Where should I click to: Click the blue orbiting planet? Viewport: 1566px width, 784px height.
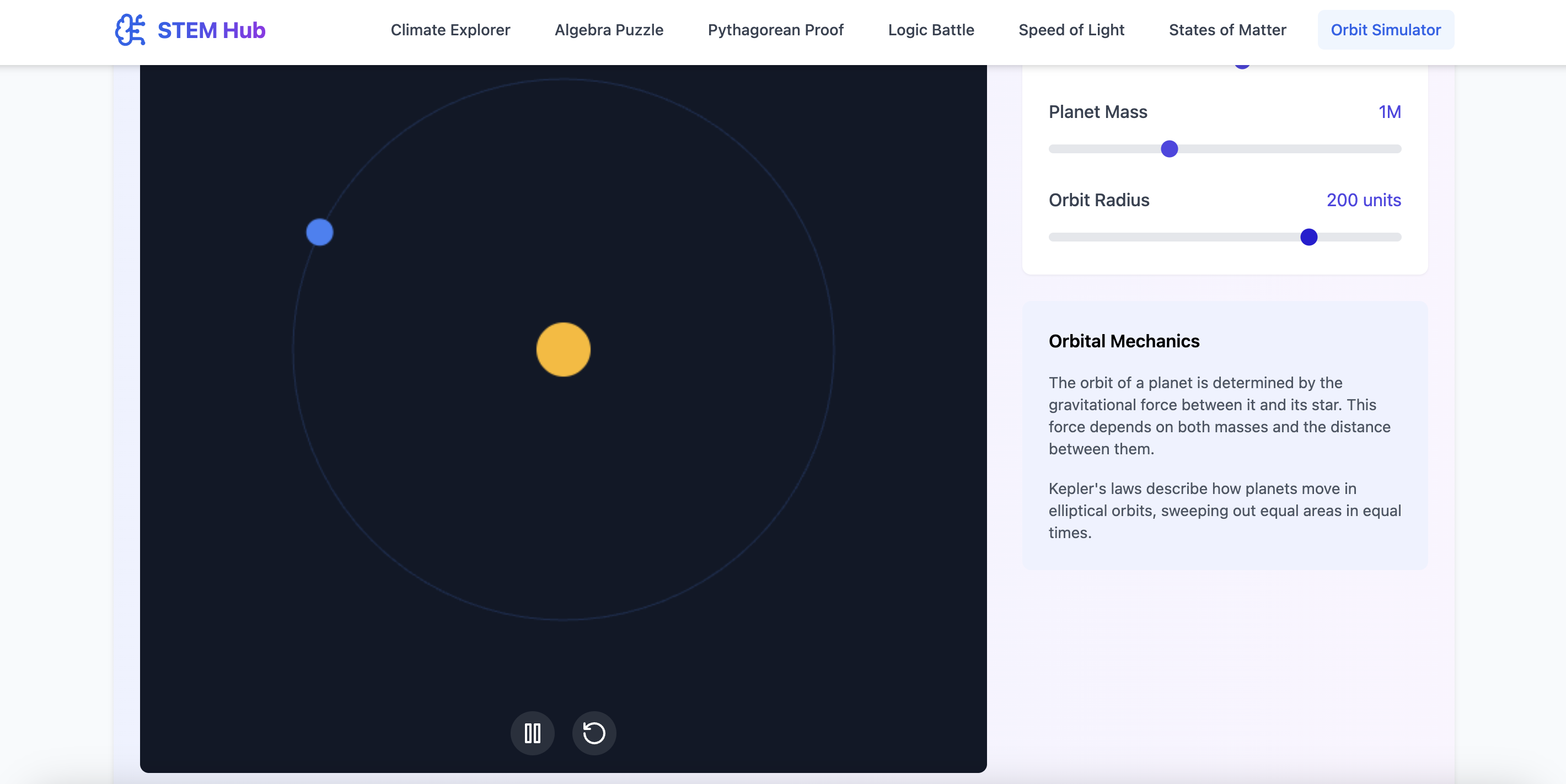tap(319, 232)
